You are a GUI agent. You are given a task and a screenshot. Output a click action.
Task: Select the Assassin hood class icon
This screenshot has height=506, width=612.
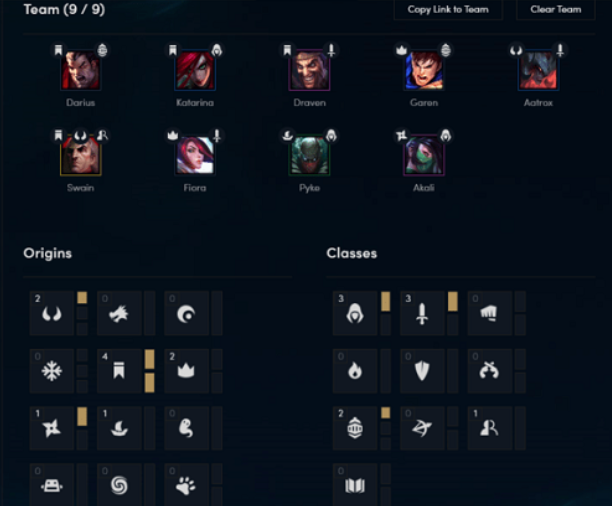tap(355, 313)
